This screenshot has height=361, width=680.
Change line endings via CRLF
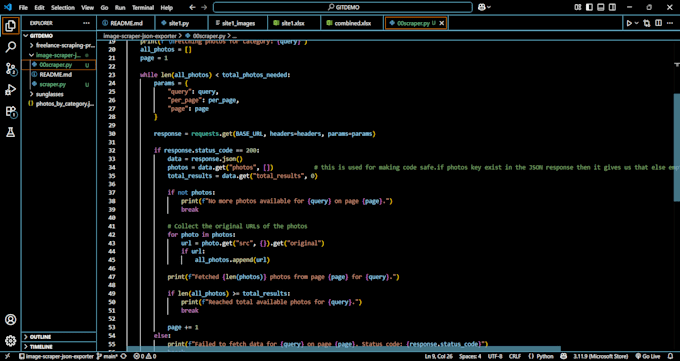coord(515,356)
